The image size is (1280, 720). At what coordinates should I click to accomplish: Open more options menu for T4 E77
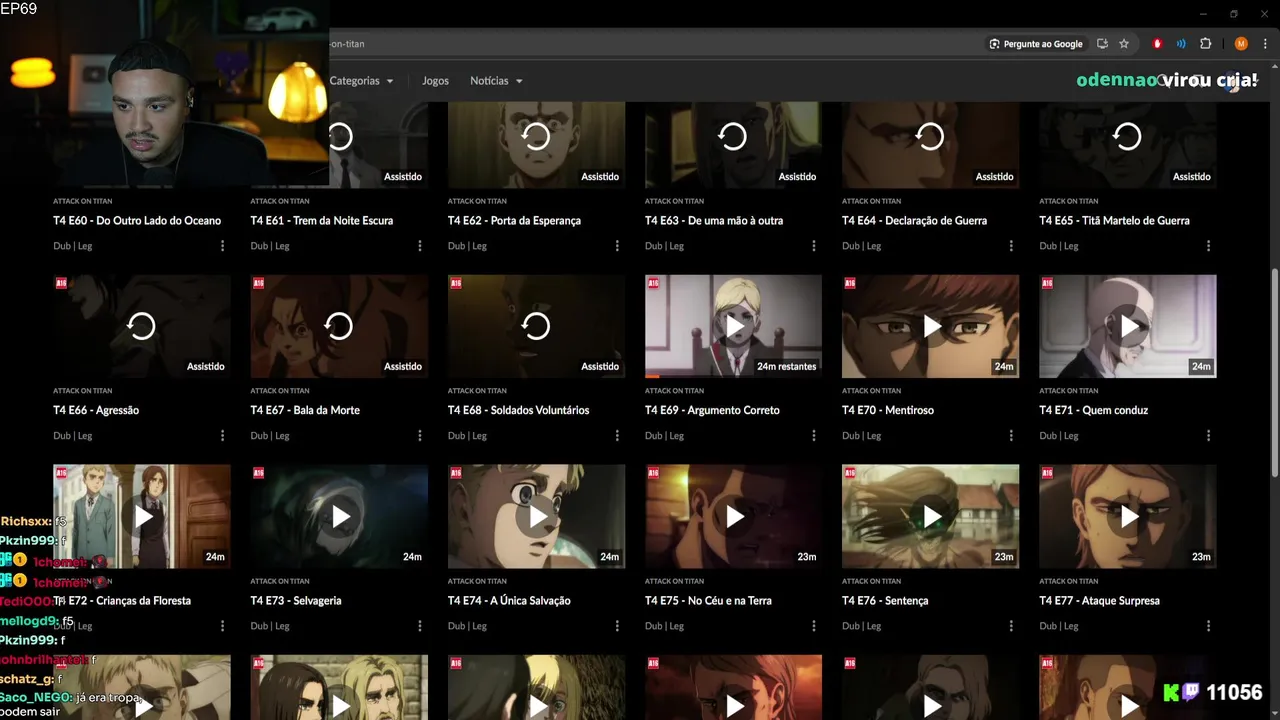[x=1208, y=626]
